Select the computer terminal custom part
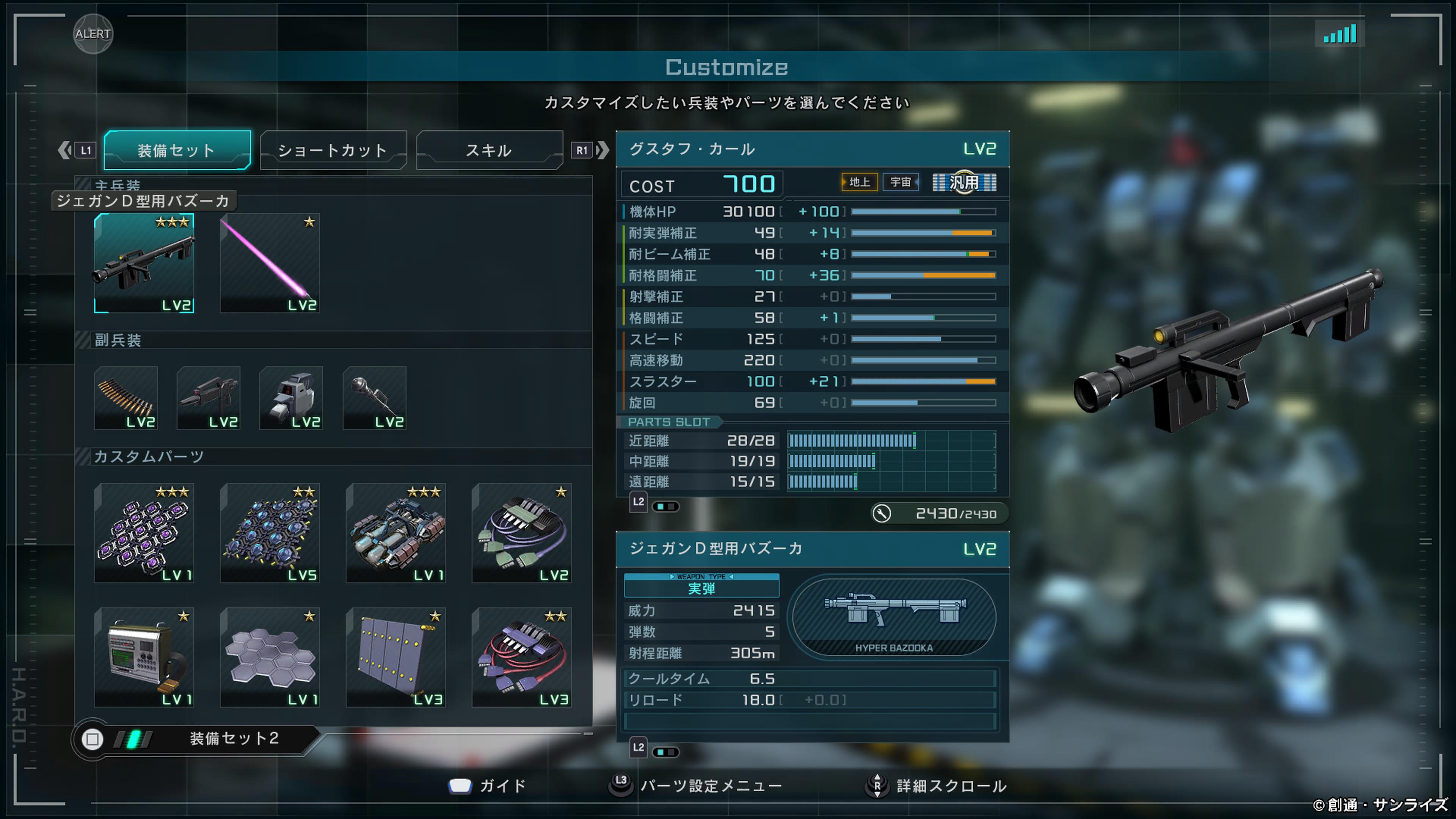The width and height of the screenshot is (1456, 819). [144, 657]
